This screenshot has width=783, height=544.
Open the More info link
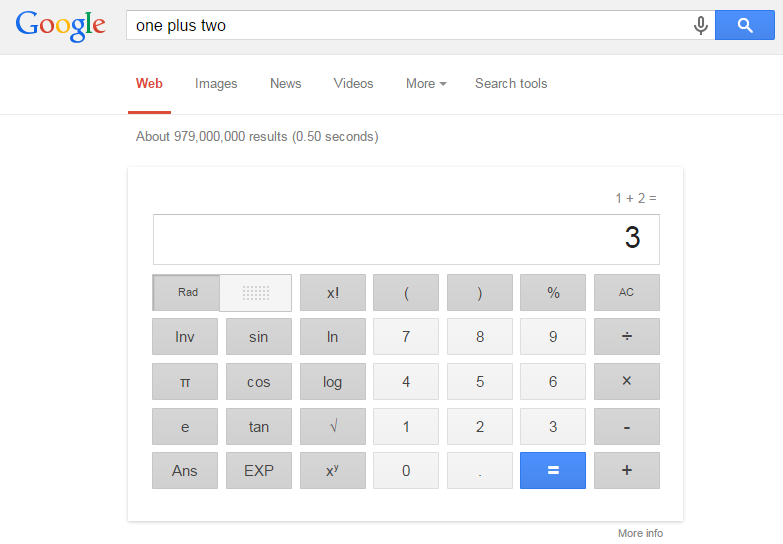pos(640,533)
